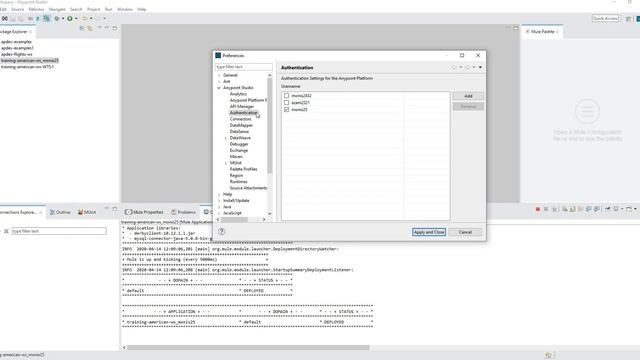Screen dimensions: 640x360
Task: Expand the Install/Update preferences node
Action: point(219,200)
